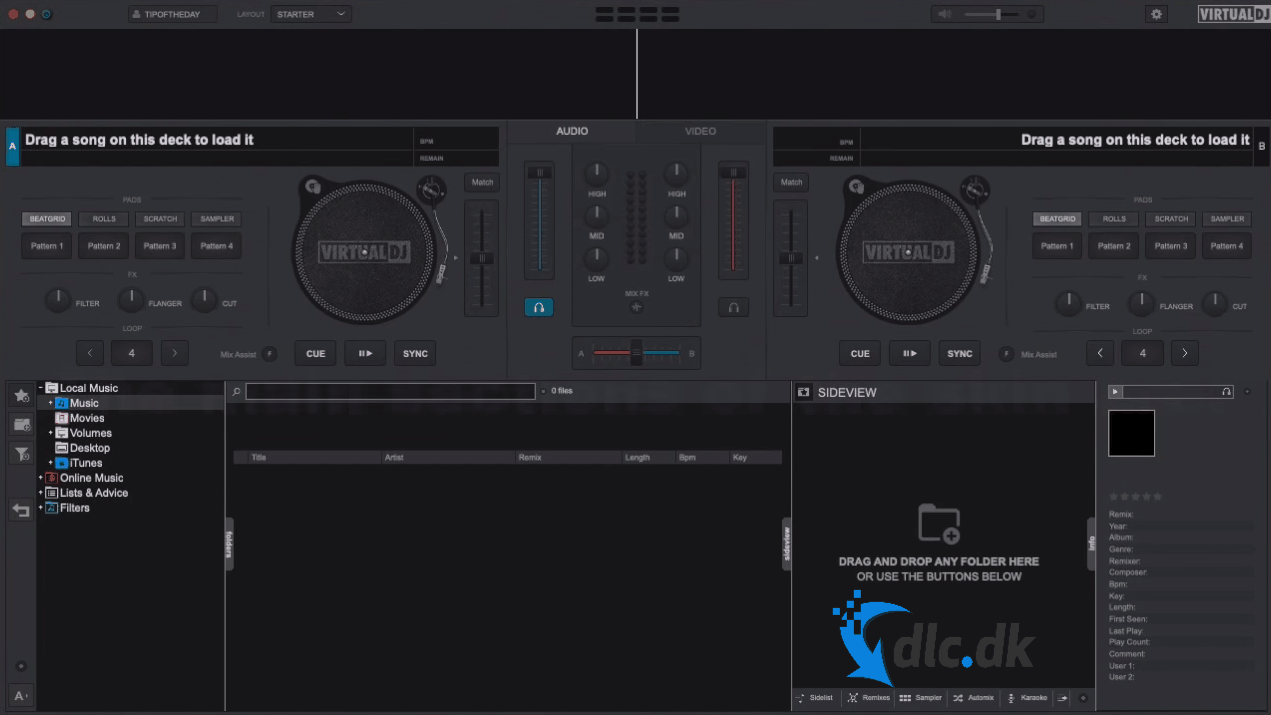Click deck B turntable platter
The width and height of the screenshot is (1271, 715).
(x=908, y=252)
